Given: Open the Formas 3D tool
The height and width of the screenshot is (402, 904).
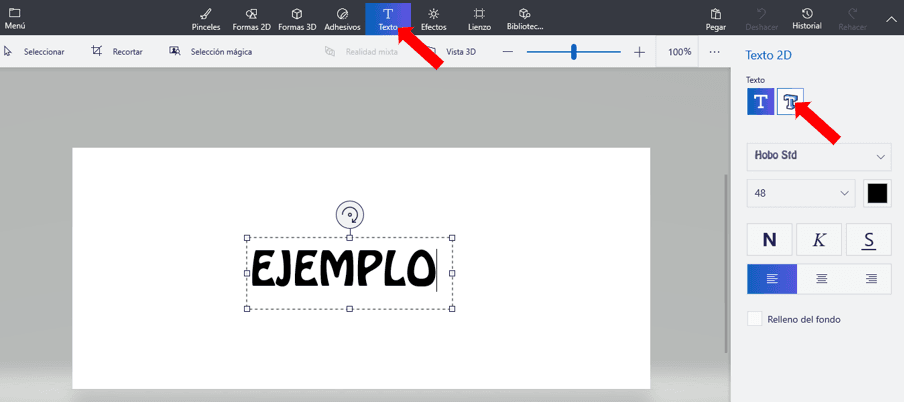Looking at the screenshot, I should click(297, 18).
